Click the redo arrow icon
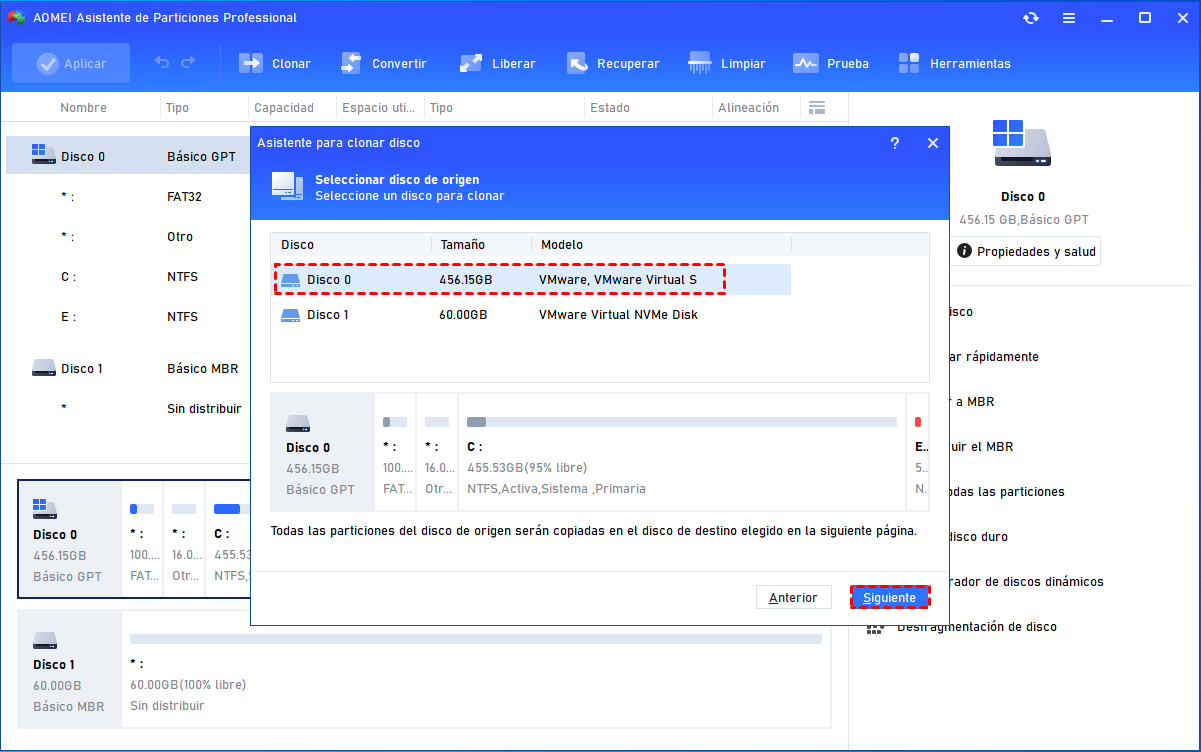Image resolution: width=1201 pixels, height=752 pixels. pyautogui.click(x=188, y=63)
